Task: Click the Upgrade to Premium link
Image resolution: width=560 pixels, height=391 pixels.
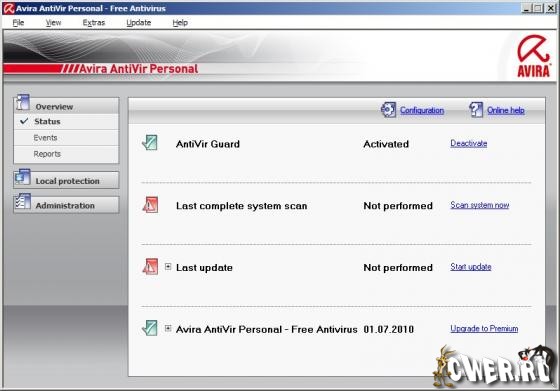Action: pyautogui.click(x=484, y=329)
